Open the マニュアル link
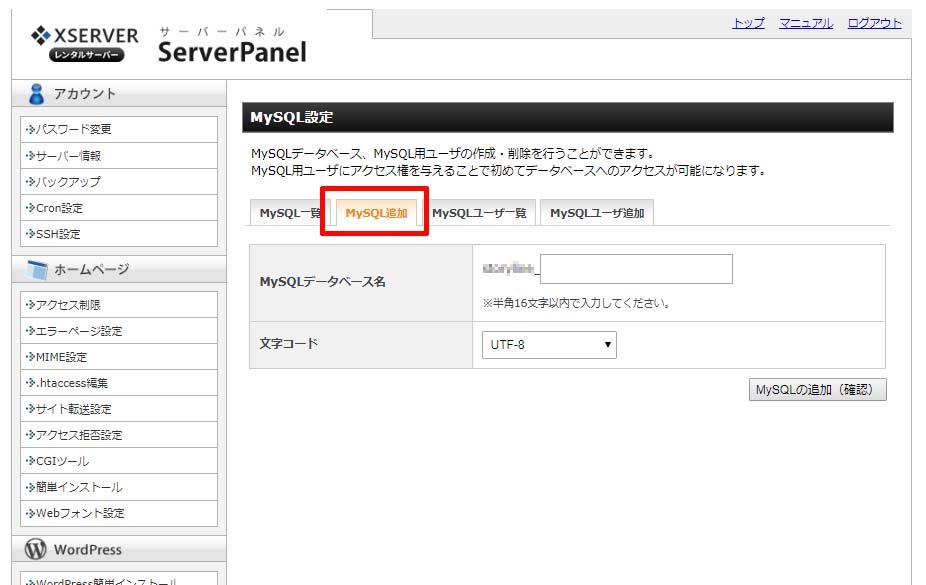The height and width of the screenshot is (585, 926). 806,23
